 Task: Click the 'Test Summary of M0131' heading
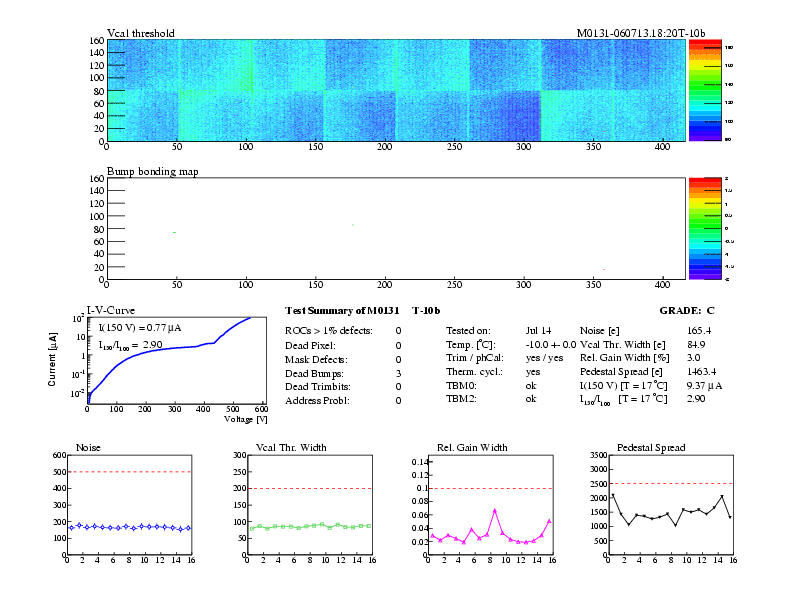tap(342, 311)
